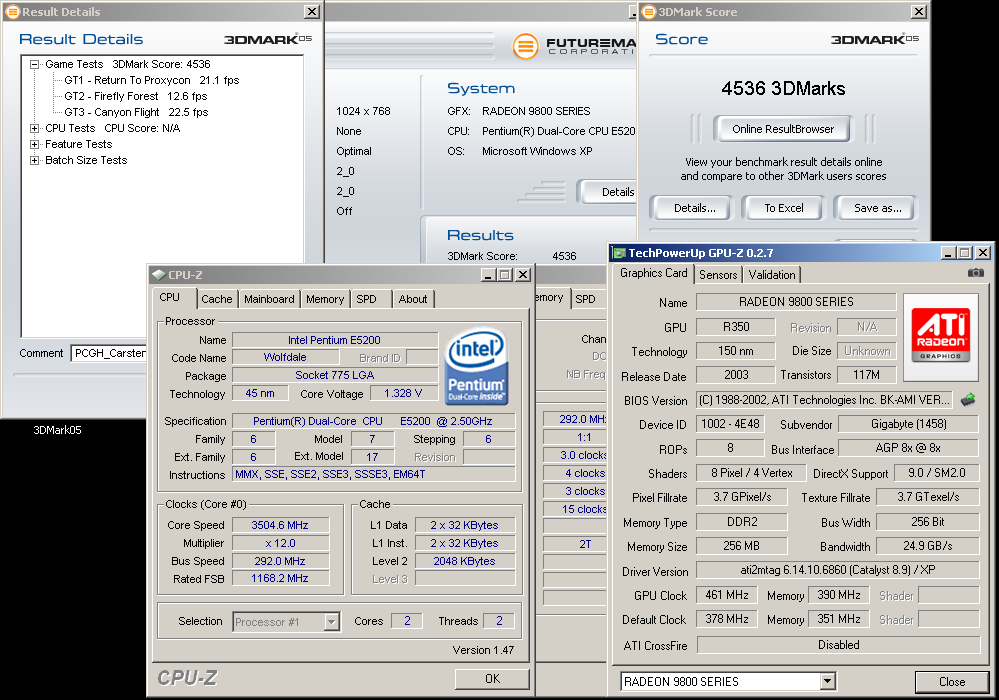Click the Core Voltage 1.328 V value
This screenshot has height=700, width=999.
tap(403, 394)
